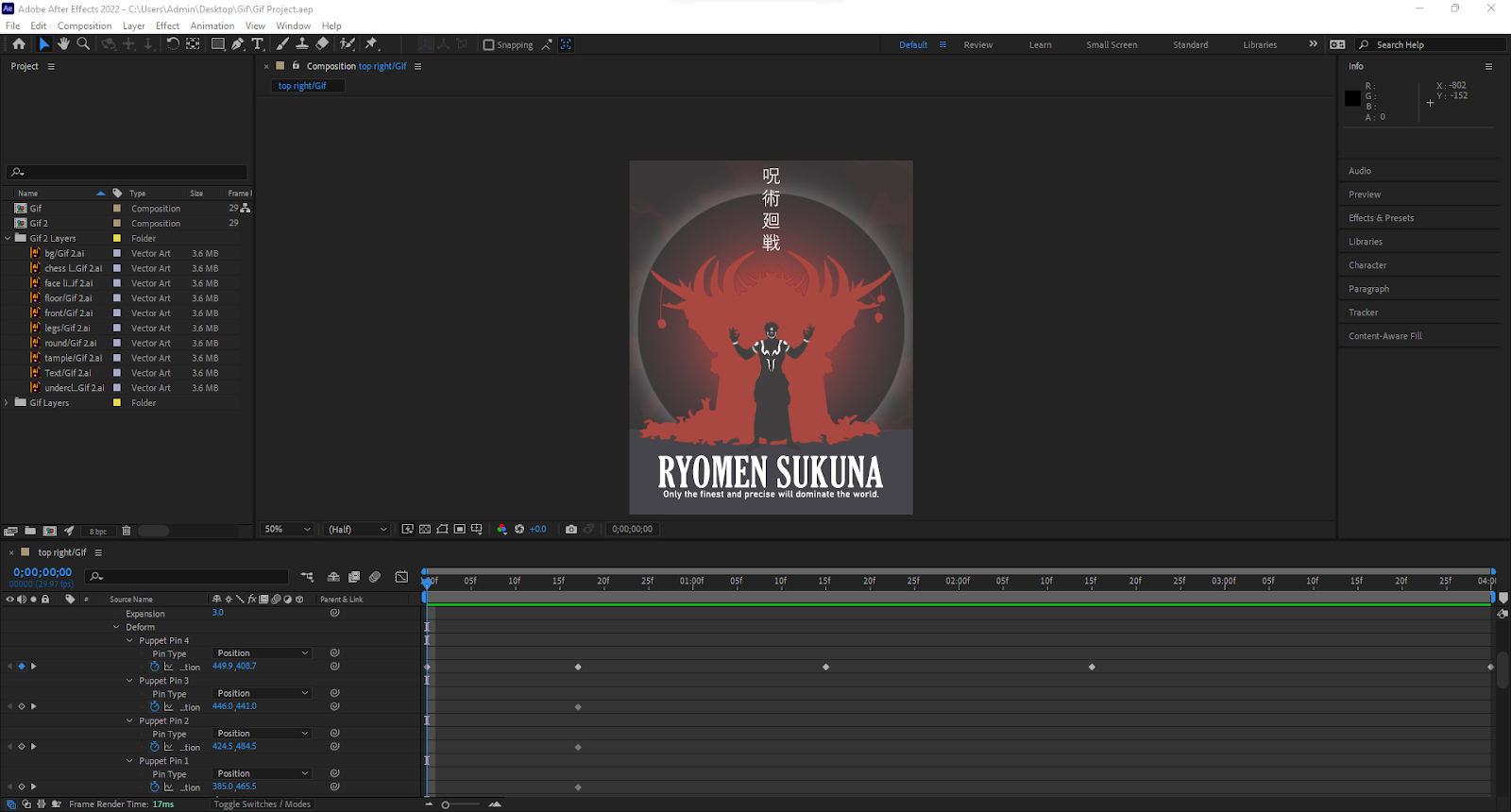This screenshot has height=812, width=1511.
Task: Click the Hide Shy Layers switch in timeline
Action: point(333,576)
